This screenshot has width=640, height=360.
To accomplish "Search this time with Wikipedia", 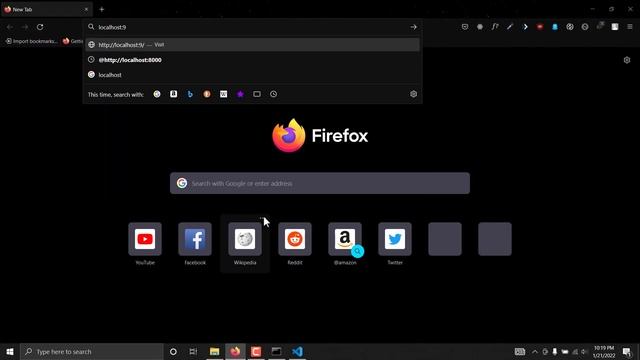I will tap(224, 94).
